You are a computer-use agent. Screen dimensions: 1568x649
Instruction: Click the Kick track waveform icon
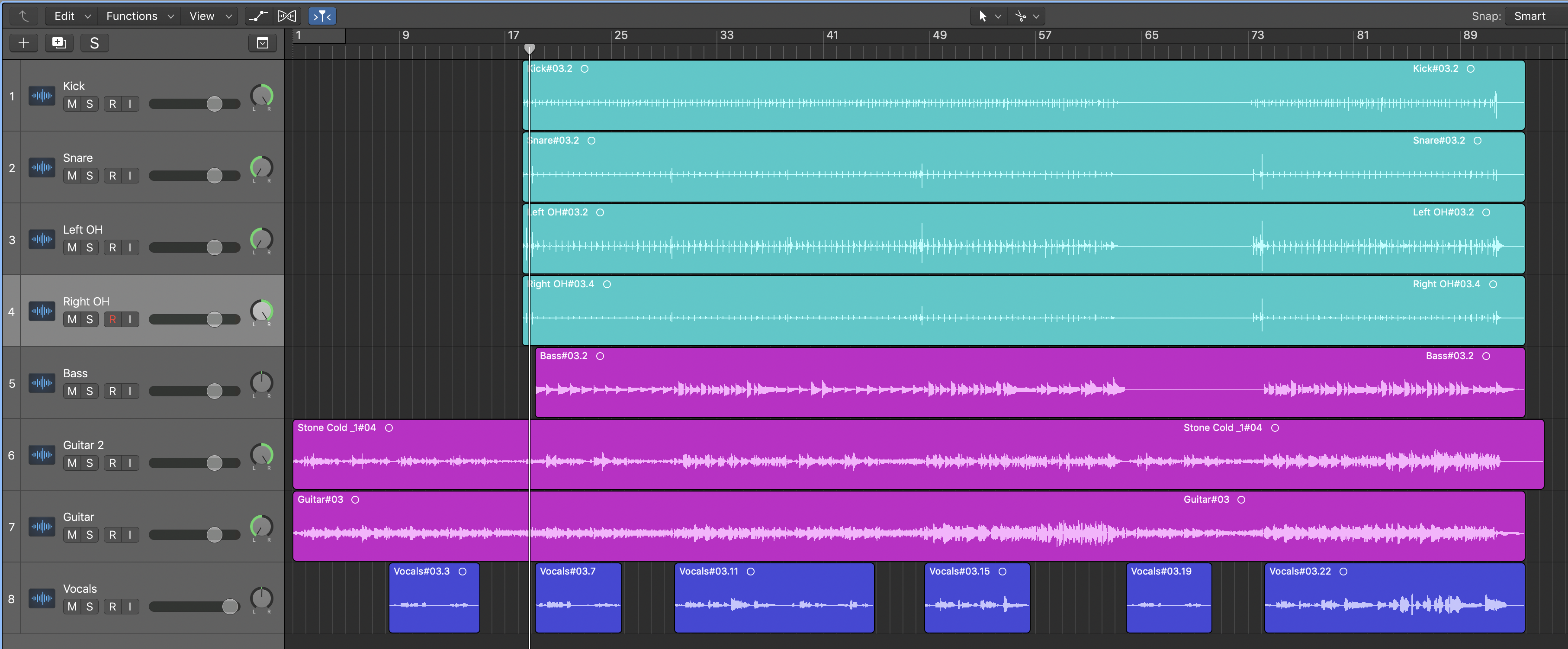click(42, 96)
